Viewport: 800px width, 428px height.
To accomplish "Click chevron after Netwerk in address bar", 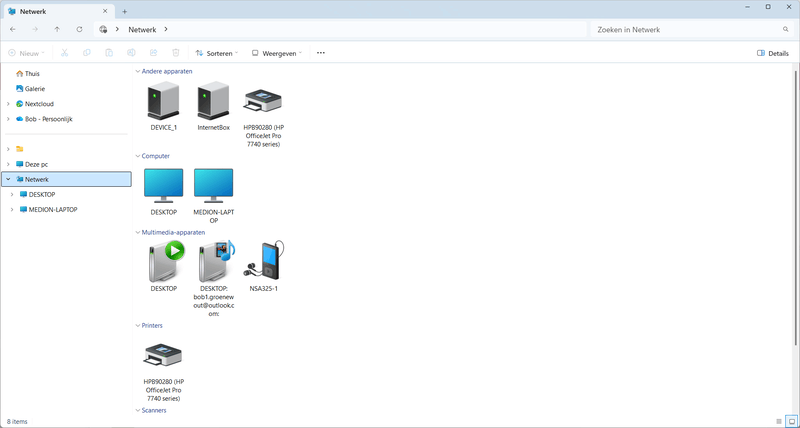I will point(166,30).
